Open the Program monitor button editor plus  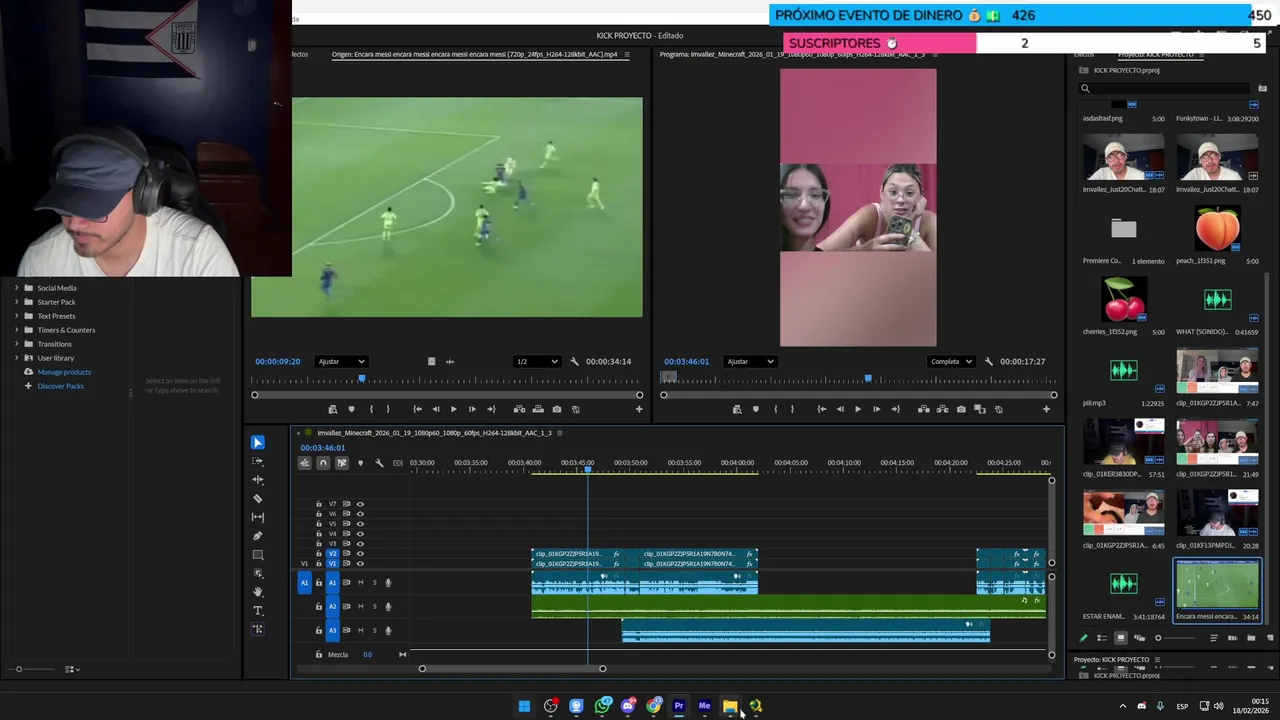(1046, 409)
